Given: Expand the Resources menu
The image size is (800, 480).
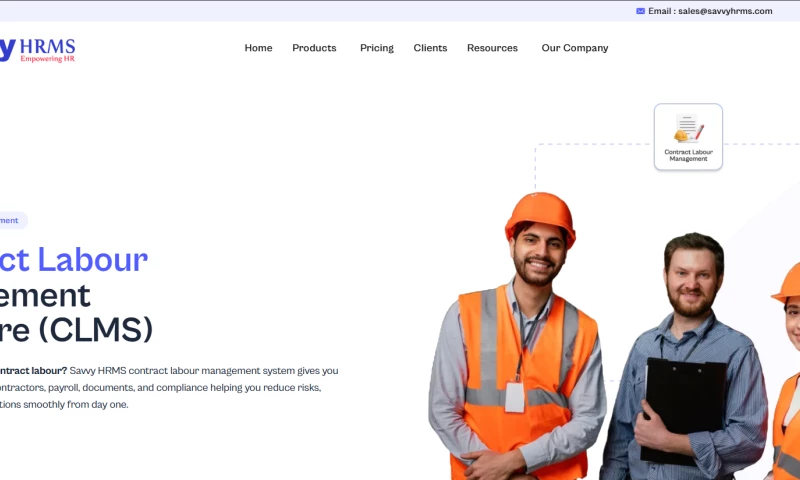Looking at the screenshot, I should (x=492, y=48).
